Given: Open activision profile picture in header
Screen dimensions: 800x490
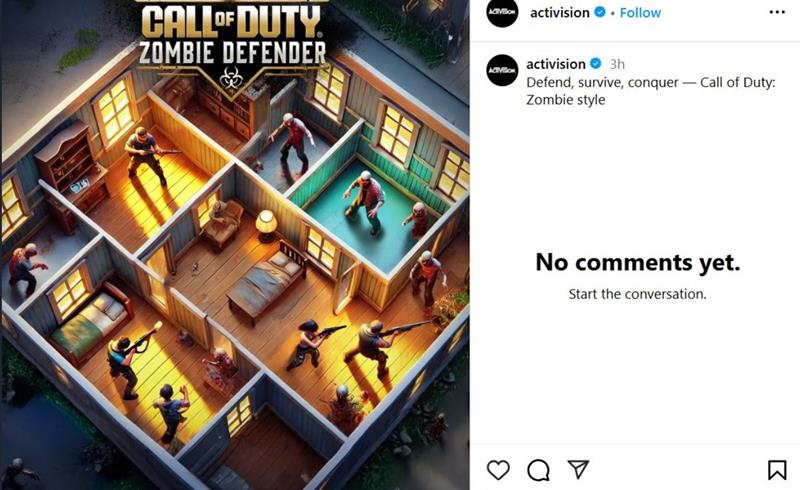Looking at the screenshot, I should click(x=502, y=12).
